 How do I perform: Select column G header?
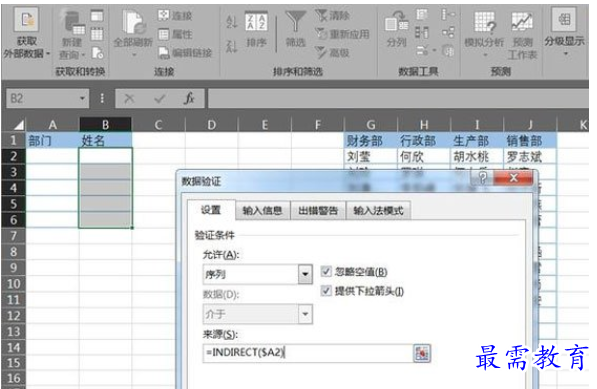click(371, 124)
